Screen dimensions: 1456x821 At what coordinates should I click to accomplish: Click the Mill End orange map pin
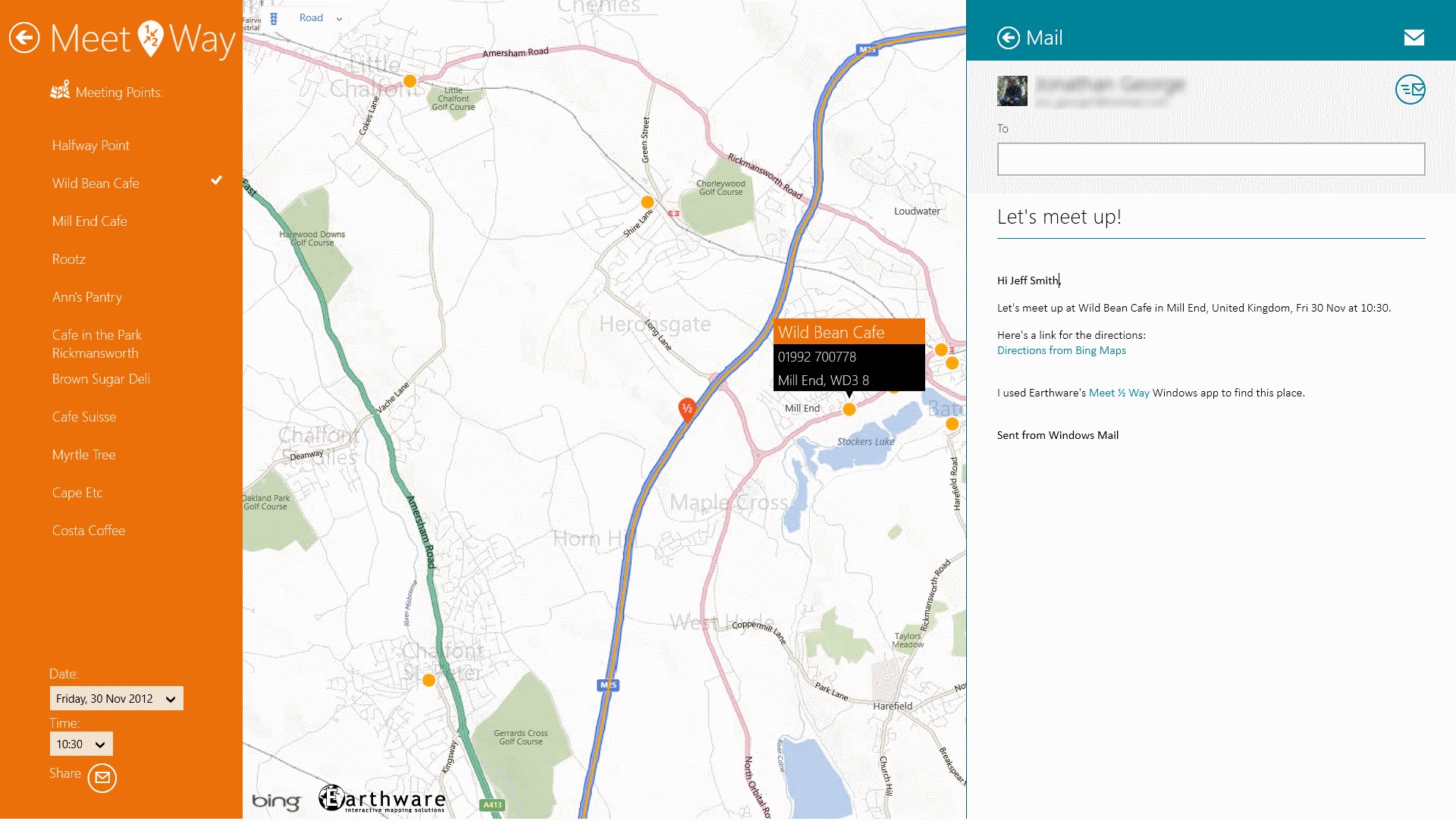849,409
